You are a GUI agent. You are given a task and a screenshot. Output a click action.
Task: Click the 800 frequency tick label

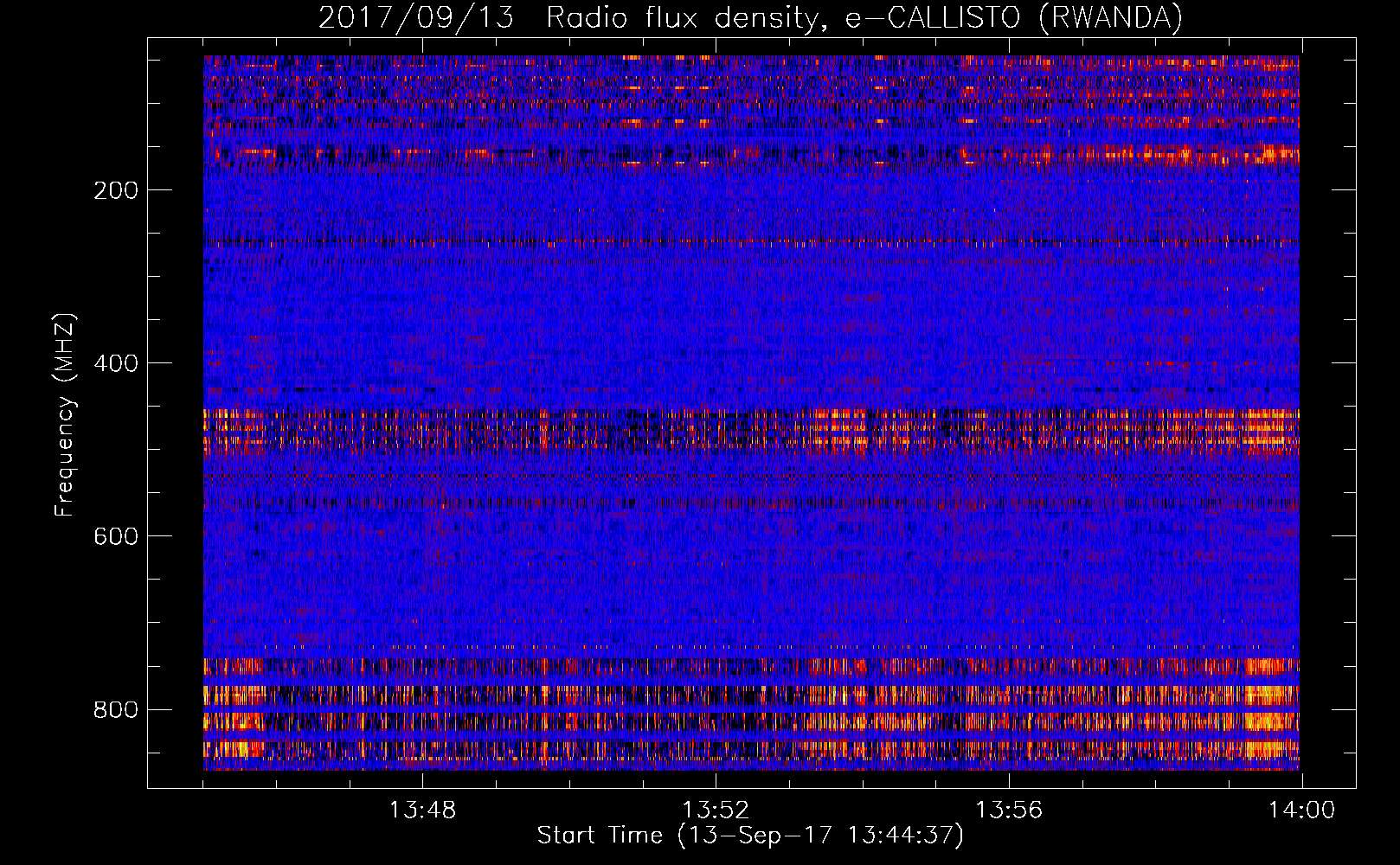(x=116, y=709)
